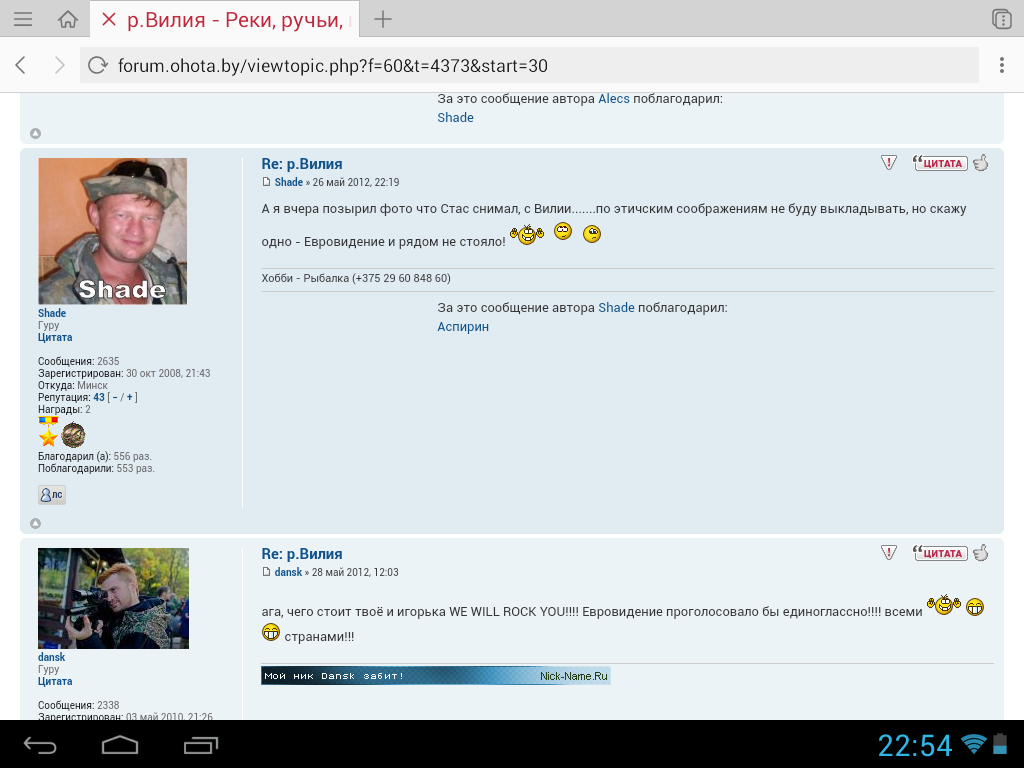Open the Аспирин user profile link
Image resolution: width=1024 pixels, height=768 pixels.
pos(463,327)
